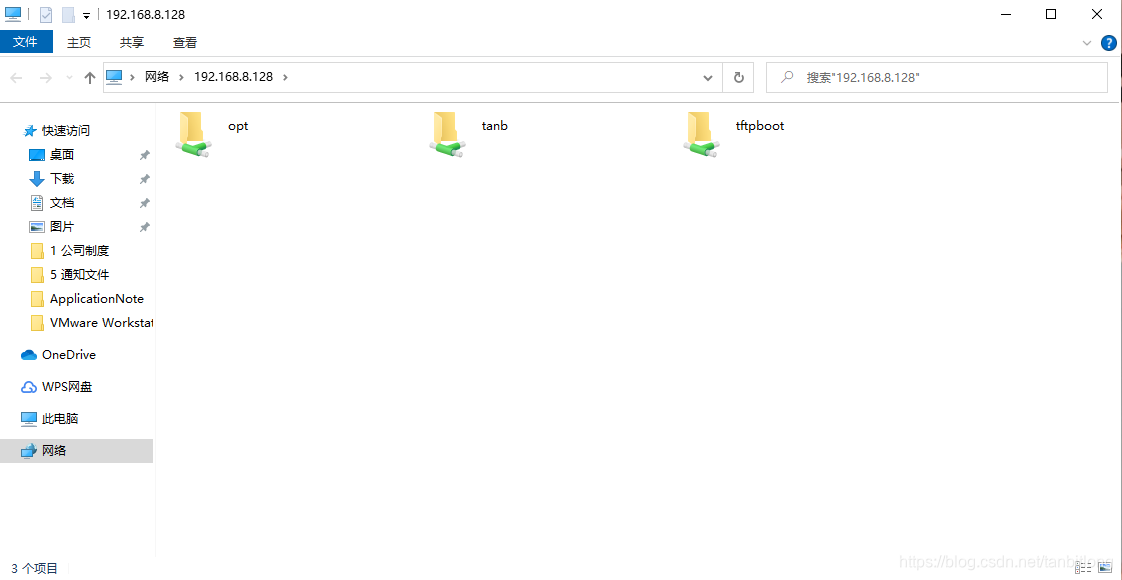Open 文档 in the navigation pane
This screenshot has height=580, width=1122.
pos(62,202)
